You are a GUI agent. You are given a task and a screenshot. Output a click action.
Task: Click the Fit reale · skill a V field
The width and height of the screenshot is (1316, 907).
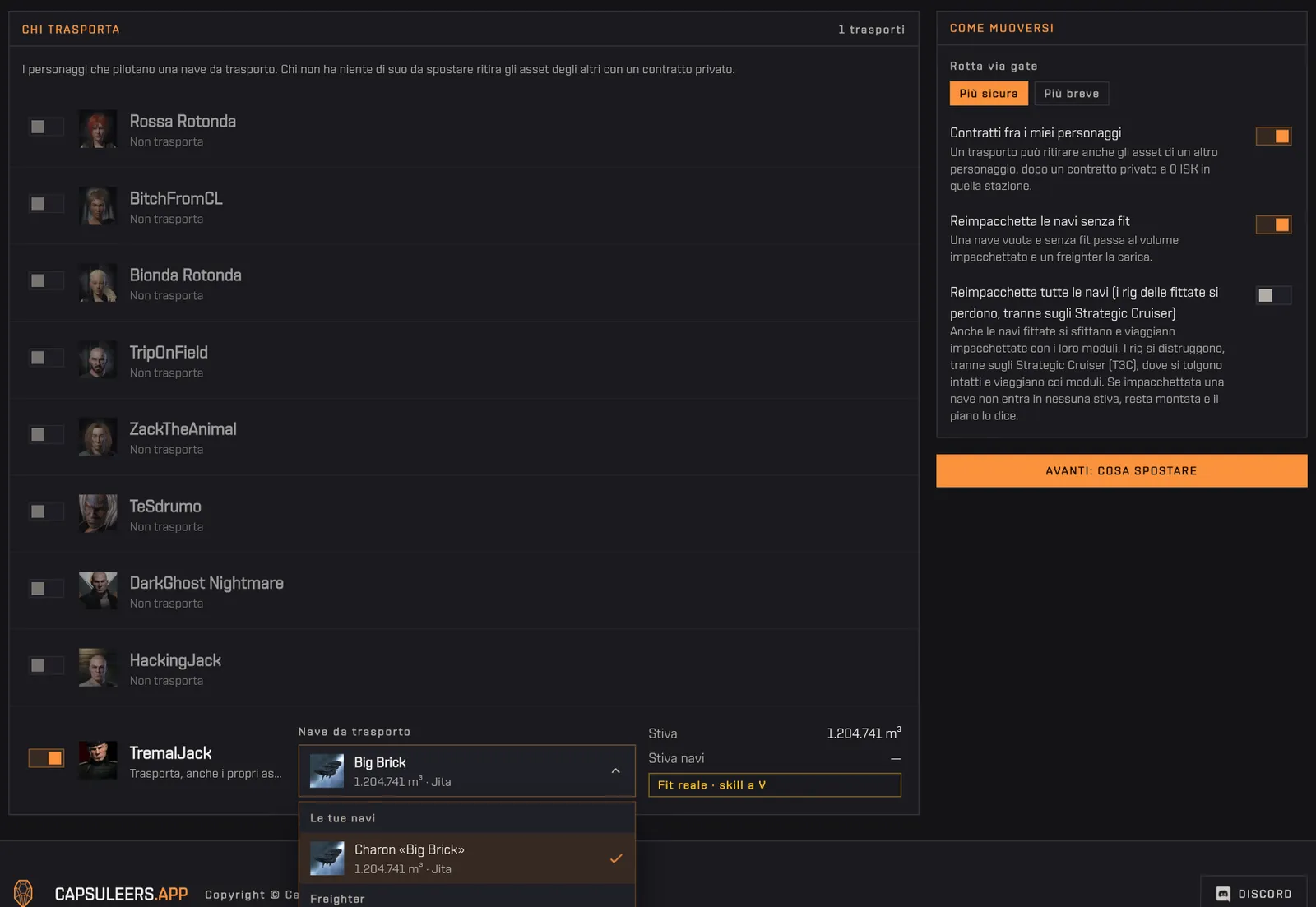(x=775, y=785)
